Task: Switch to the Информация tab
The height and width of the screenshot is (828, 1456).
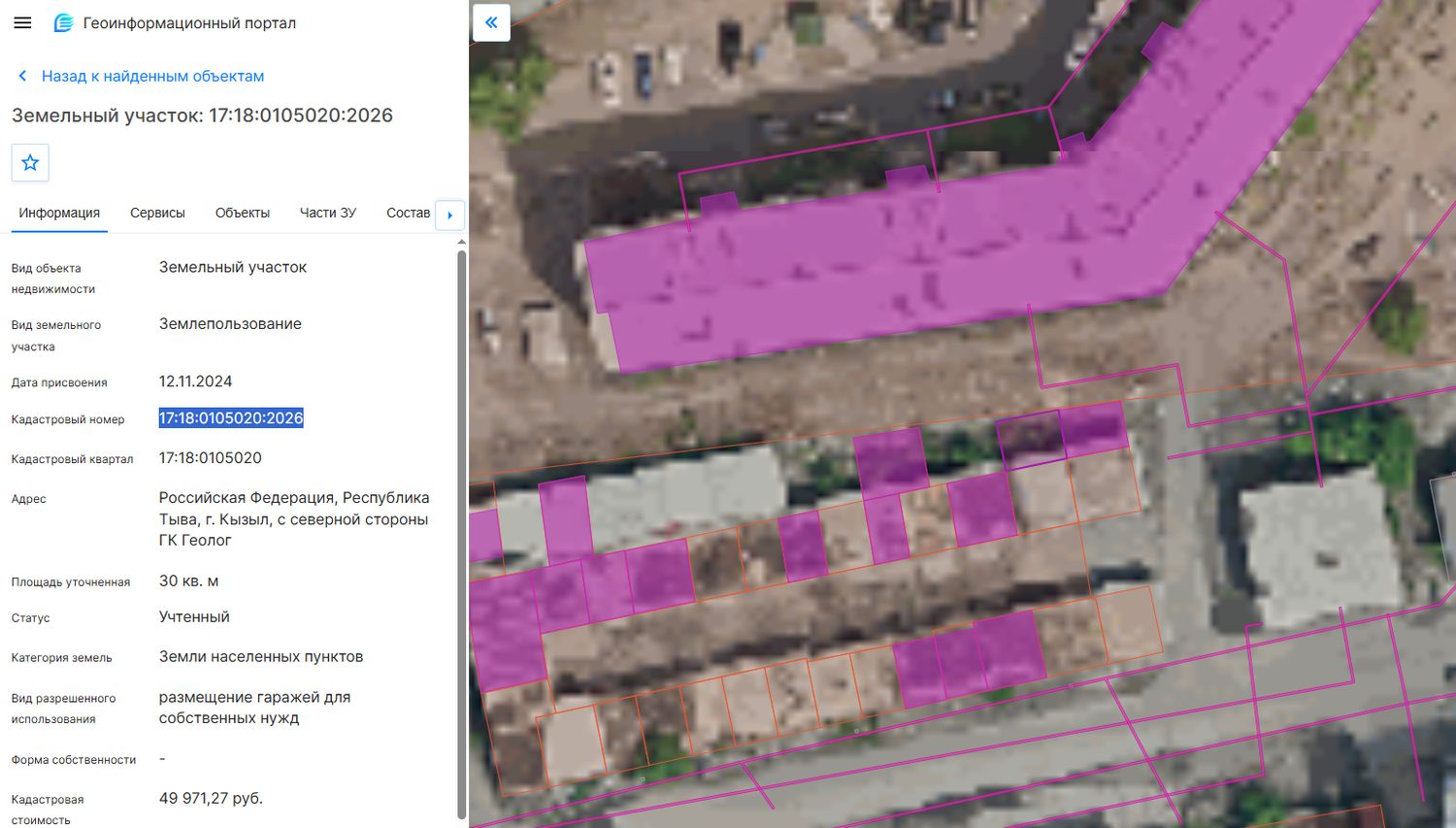Action: [x=59, y=213]
